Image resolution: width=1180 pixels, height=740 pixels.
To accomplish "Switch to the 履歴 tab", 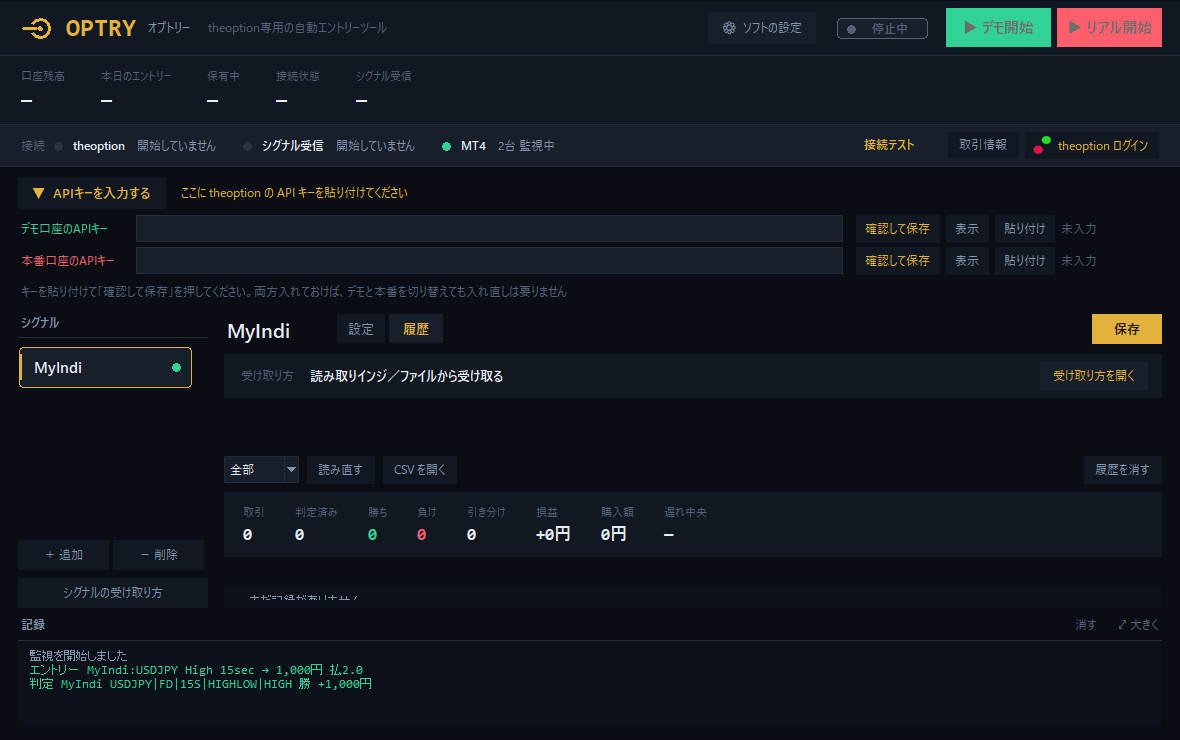I will pos(415,329).
